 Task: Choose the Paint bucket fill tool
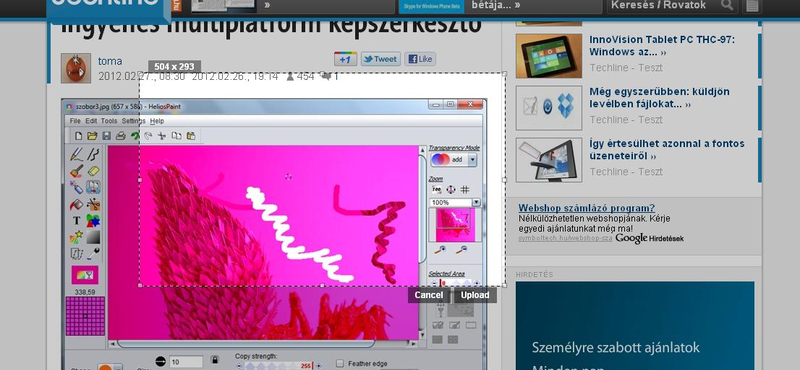[x=77, y=205]
